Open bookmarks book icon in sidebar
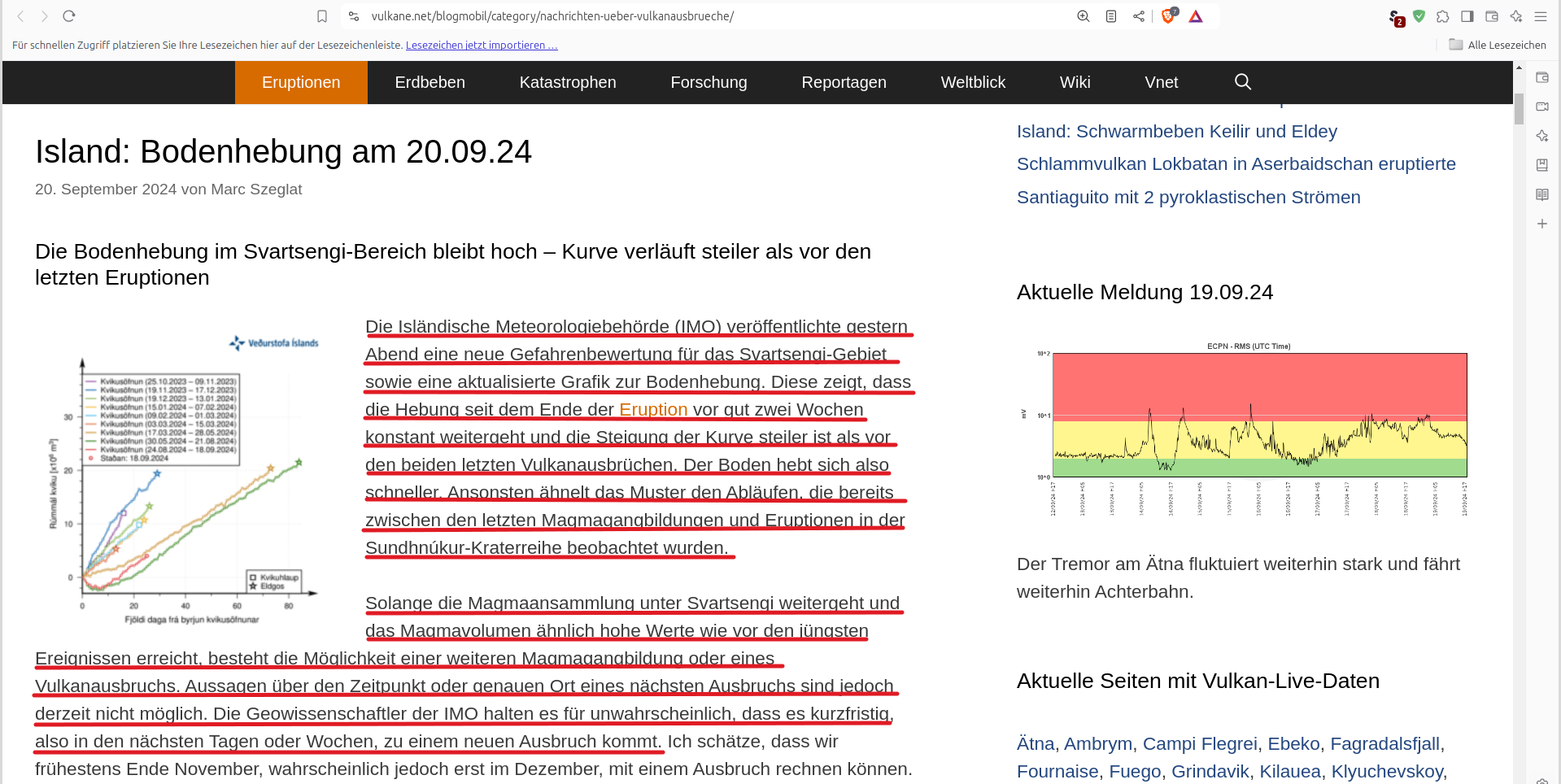The height and width of the screenshot is (784, 1561). (1542, 165)
